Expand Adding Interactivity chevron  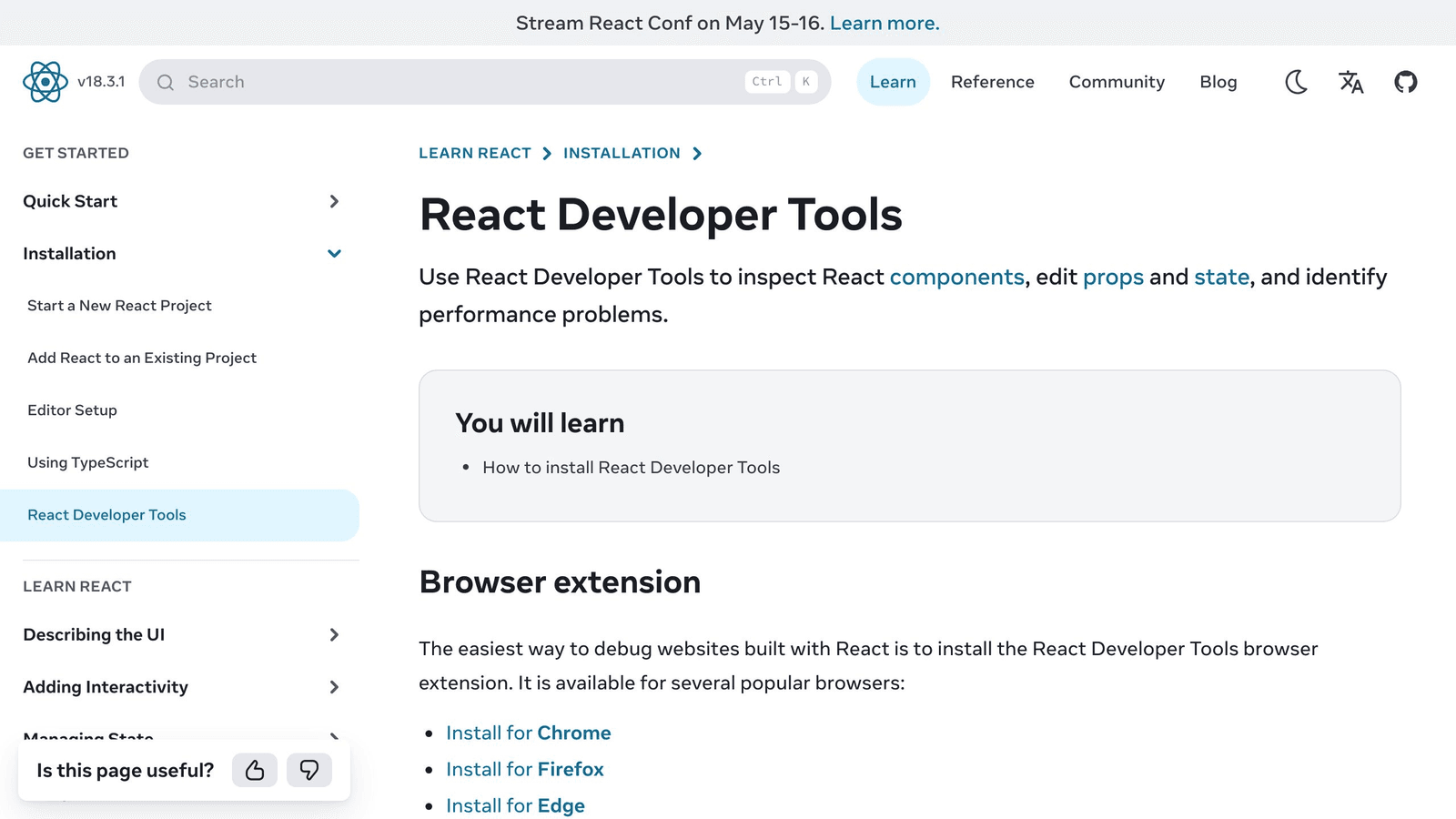pos(334,687)
